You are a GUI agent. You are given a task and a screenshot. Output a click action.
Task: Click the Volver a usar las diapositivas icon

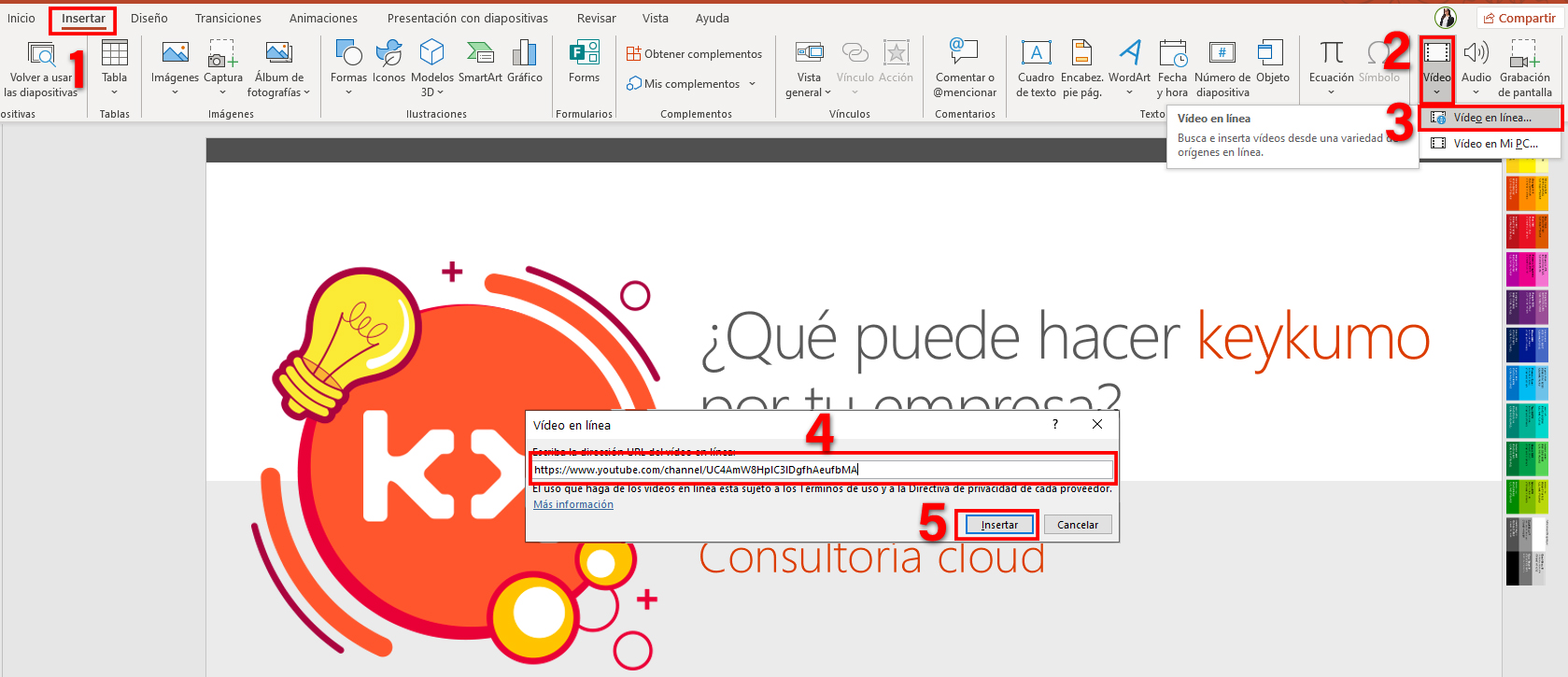click(40, 54)
